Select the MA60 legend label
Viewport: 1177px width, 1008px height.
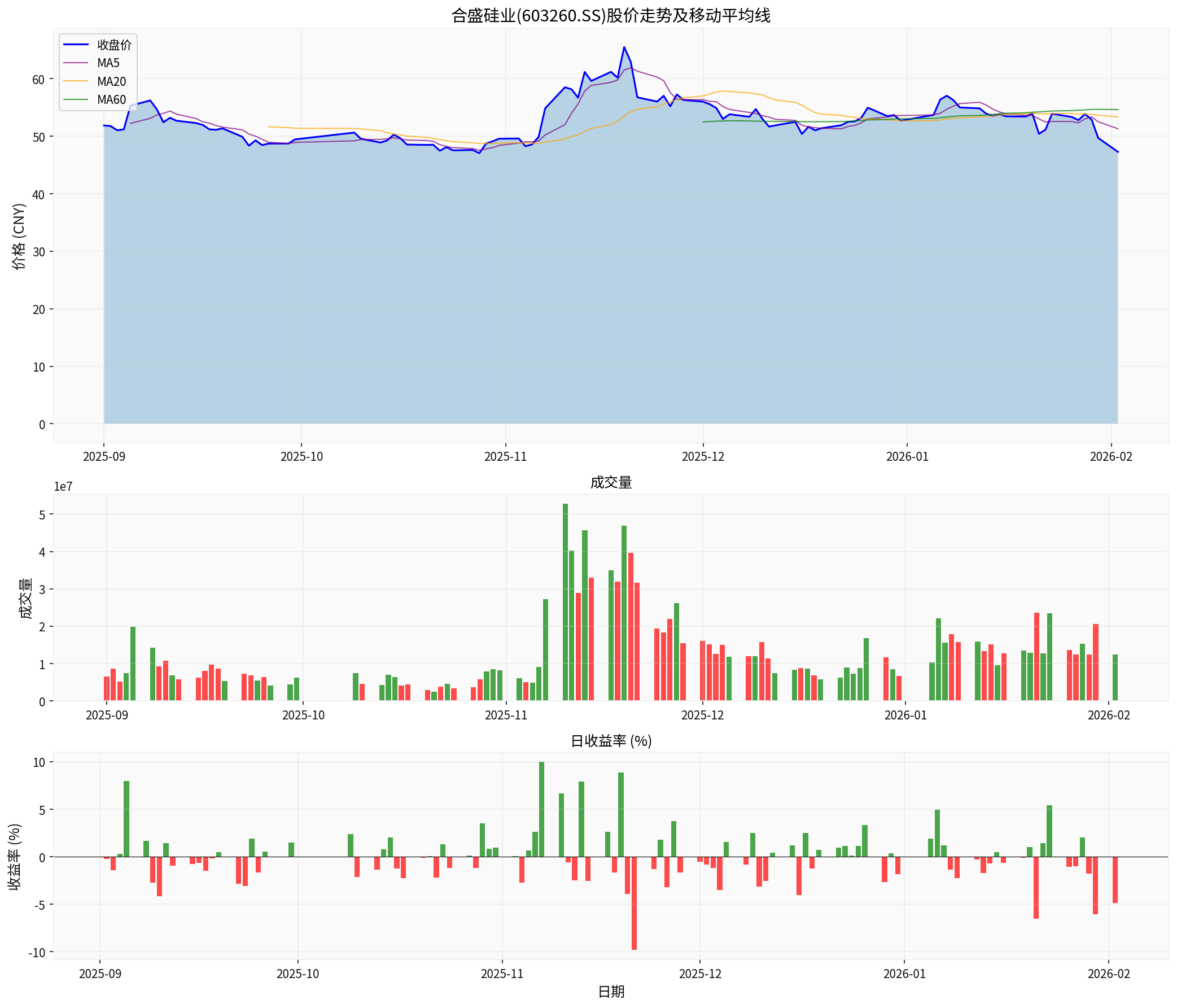[x=111, y=100]
